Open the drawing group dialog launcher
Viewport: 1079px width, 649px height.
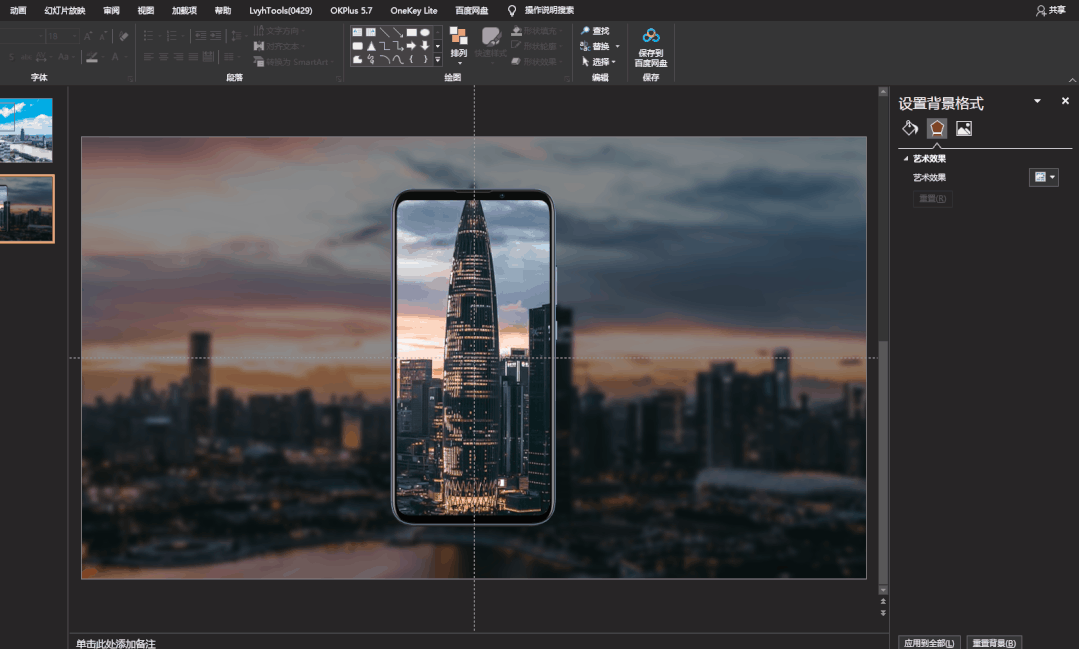(x=567, y=78)
